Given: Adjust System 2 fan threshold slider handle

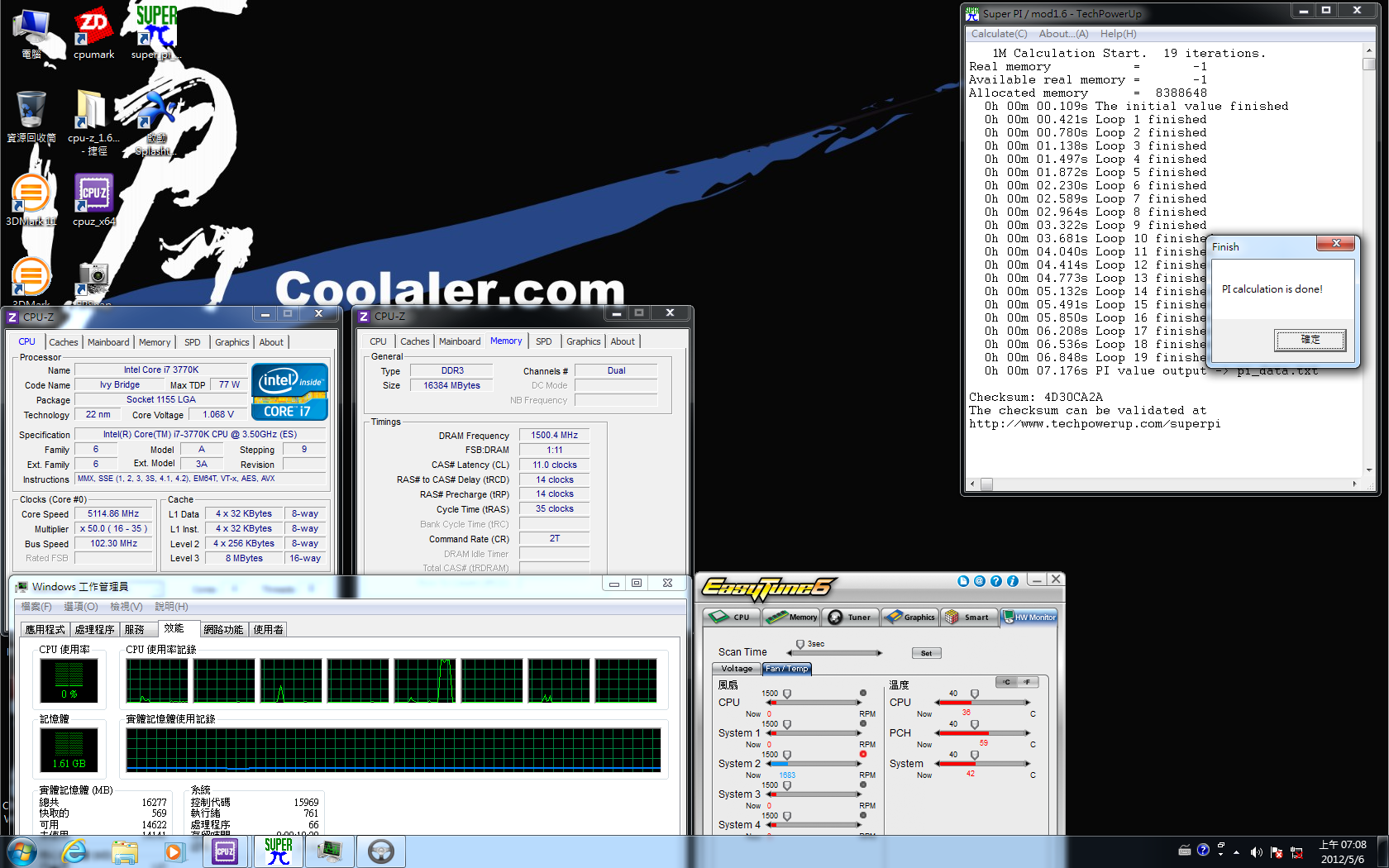Looking at the screenshot, I should pos(786,756).
